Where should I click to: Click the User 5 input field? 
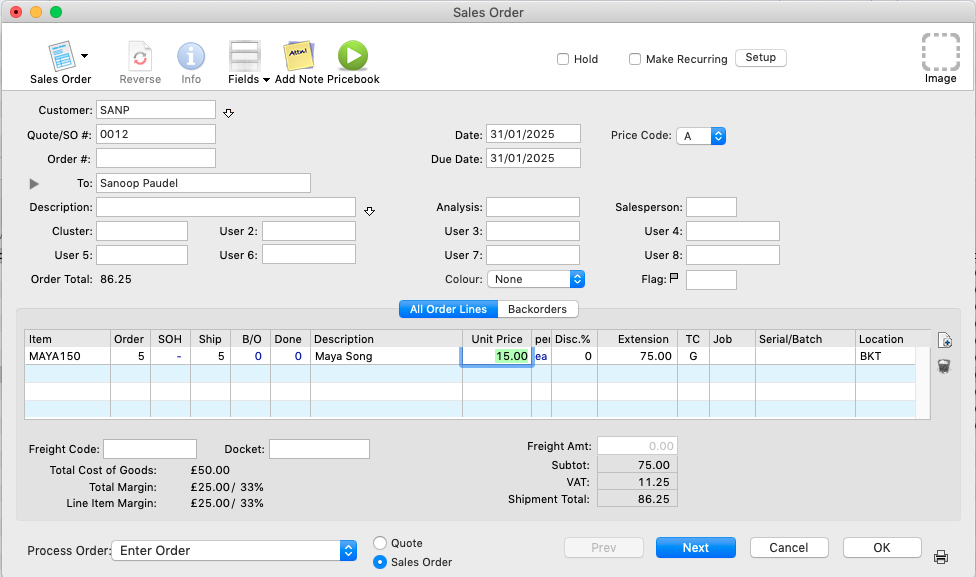tap(142, 255)
